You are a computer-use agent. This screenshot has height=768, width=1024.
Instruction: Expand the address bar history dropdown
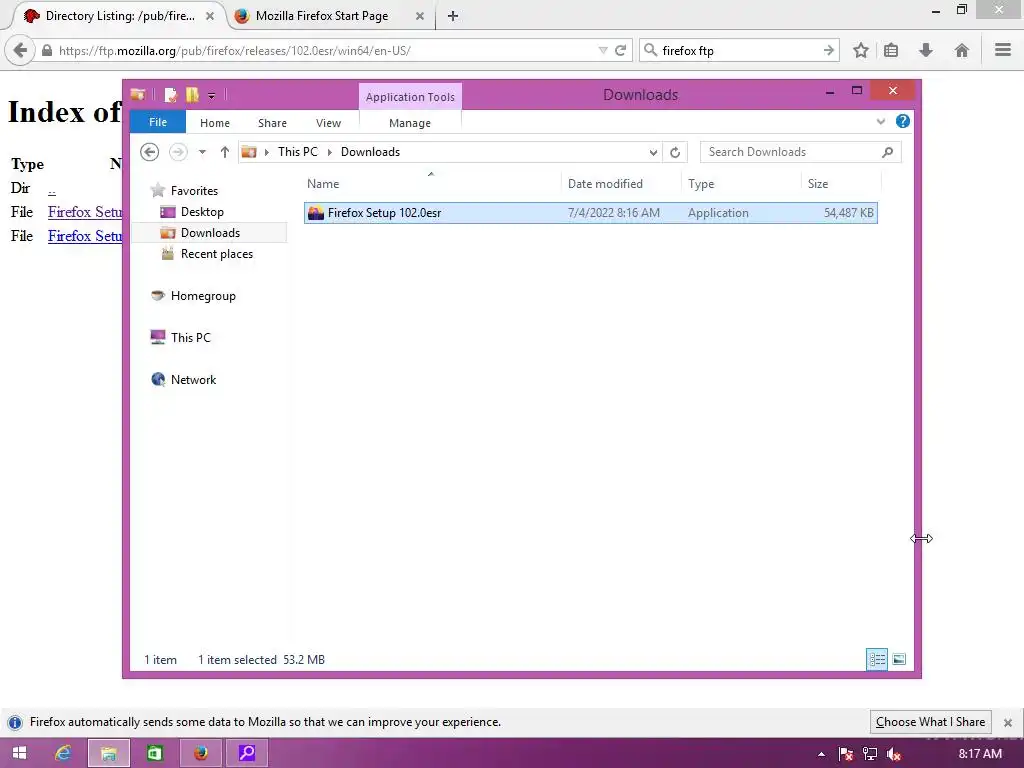653,153
